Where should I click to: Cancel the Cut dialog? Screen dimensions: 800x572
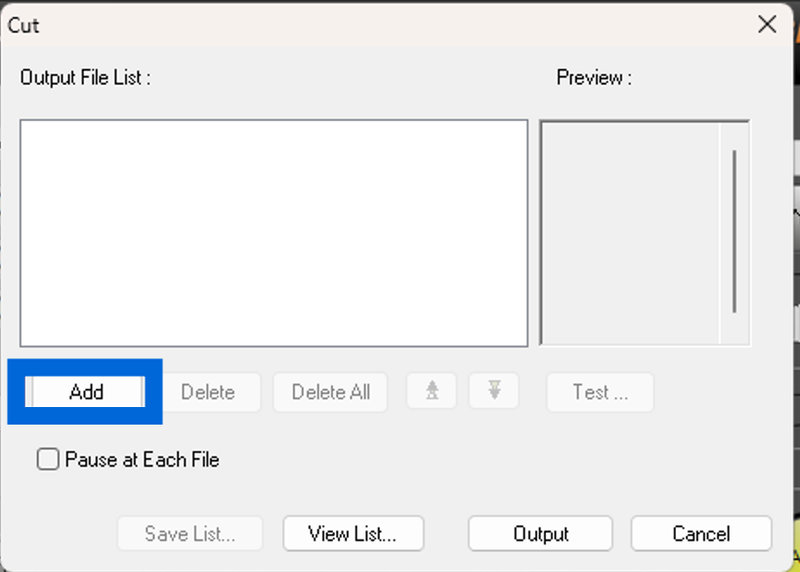pos(701,534)
